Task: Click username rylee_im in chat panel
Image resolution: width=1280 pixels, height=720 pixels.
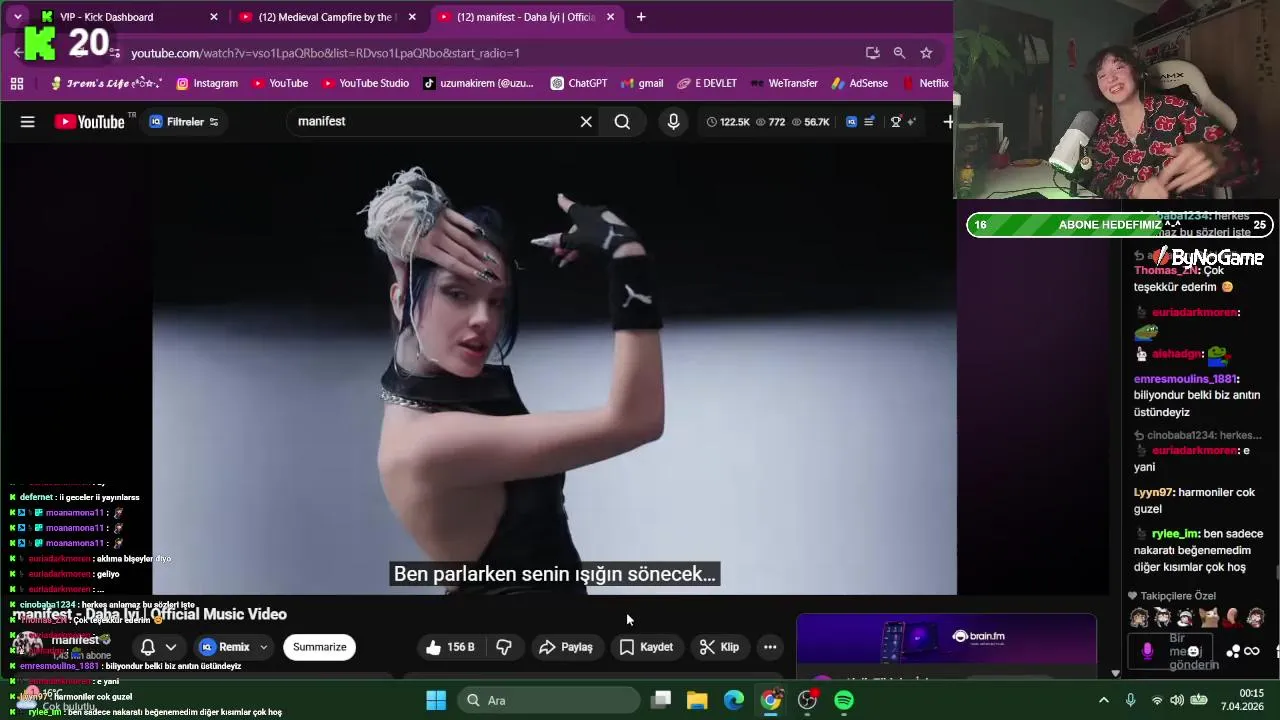Action: click(x=1174, y=534)
